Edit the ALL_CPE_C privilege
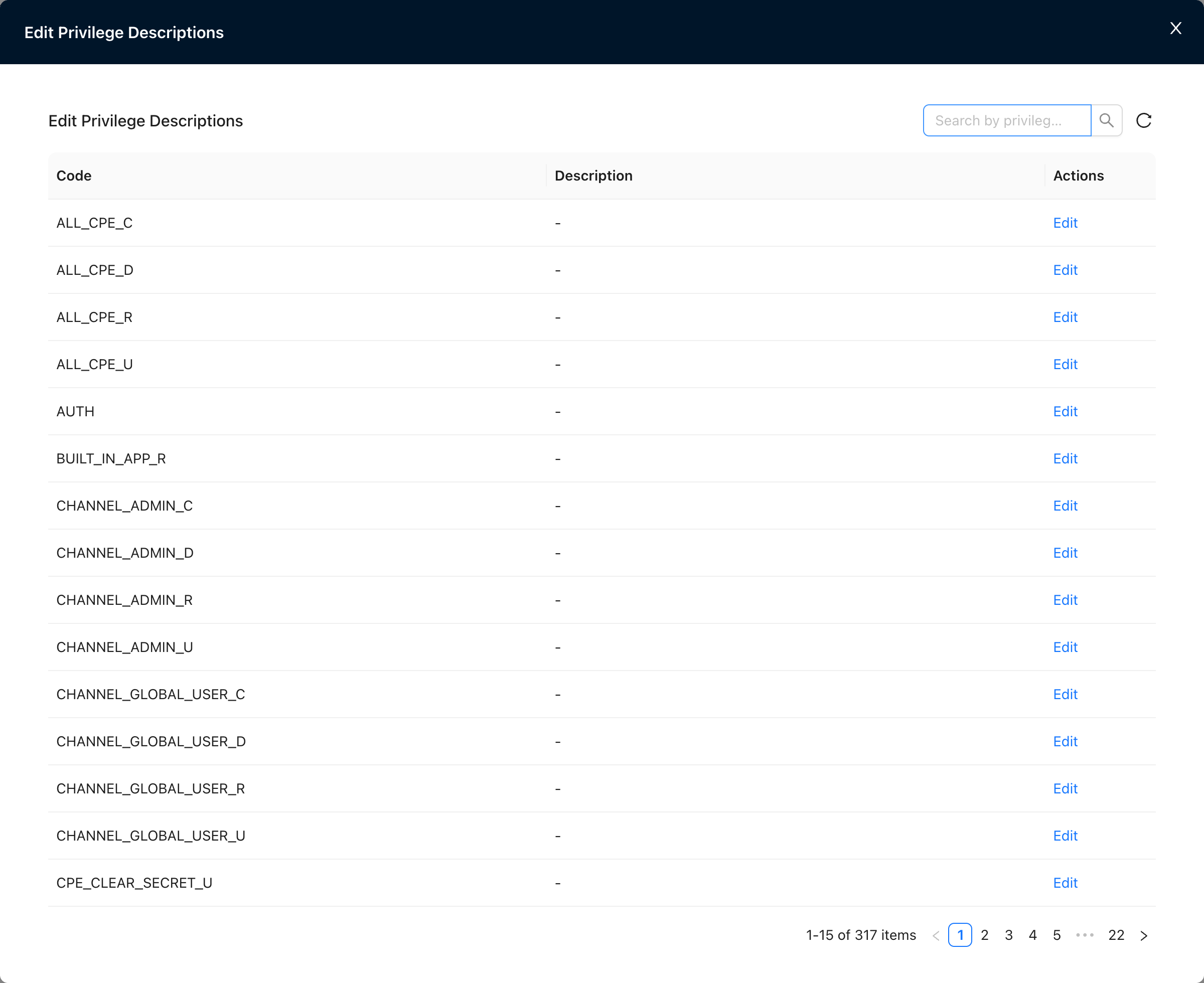Viewport: 1204px width, 983px height. click(1065, 223)
